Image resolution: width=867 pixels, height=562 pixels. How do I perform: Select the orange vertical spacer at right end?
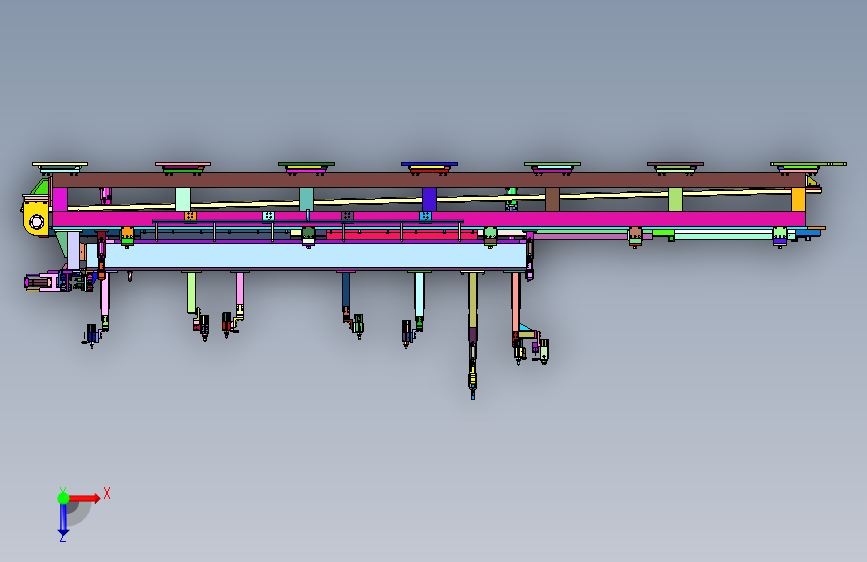click(x=798, y=199)
